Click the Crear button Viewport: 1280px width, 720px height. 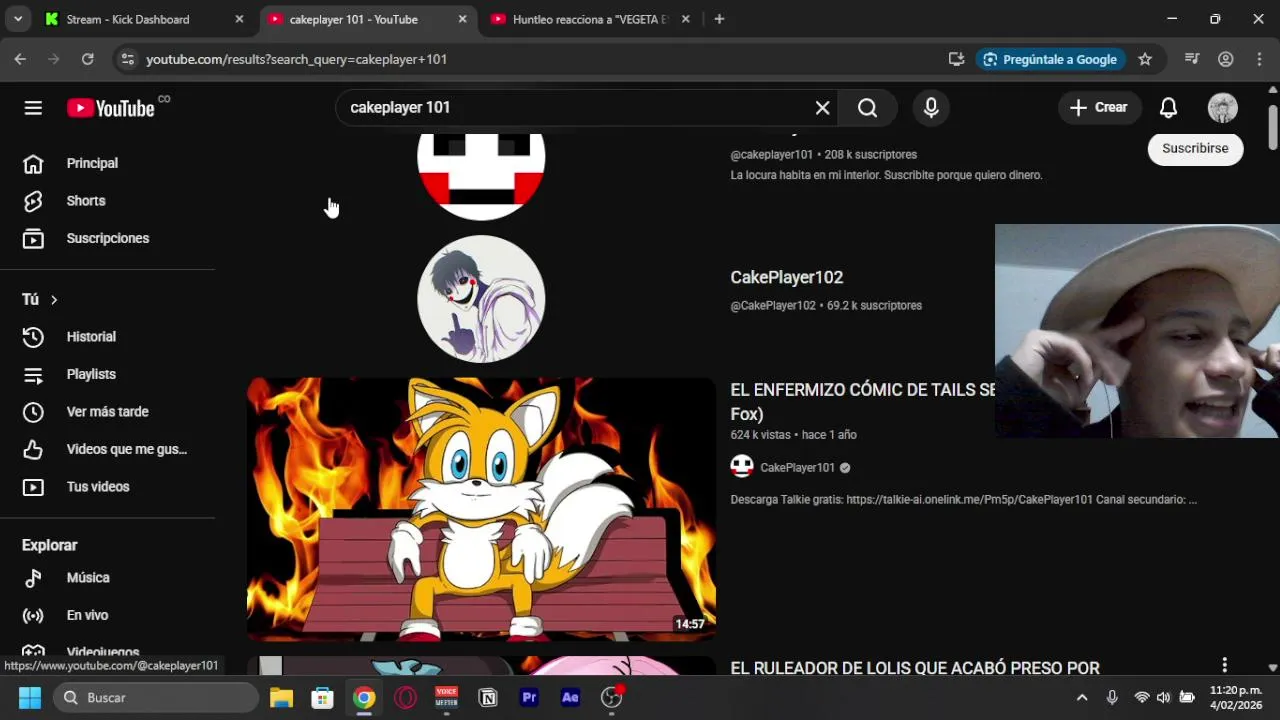pos(1098,108)
